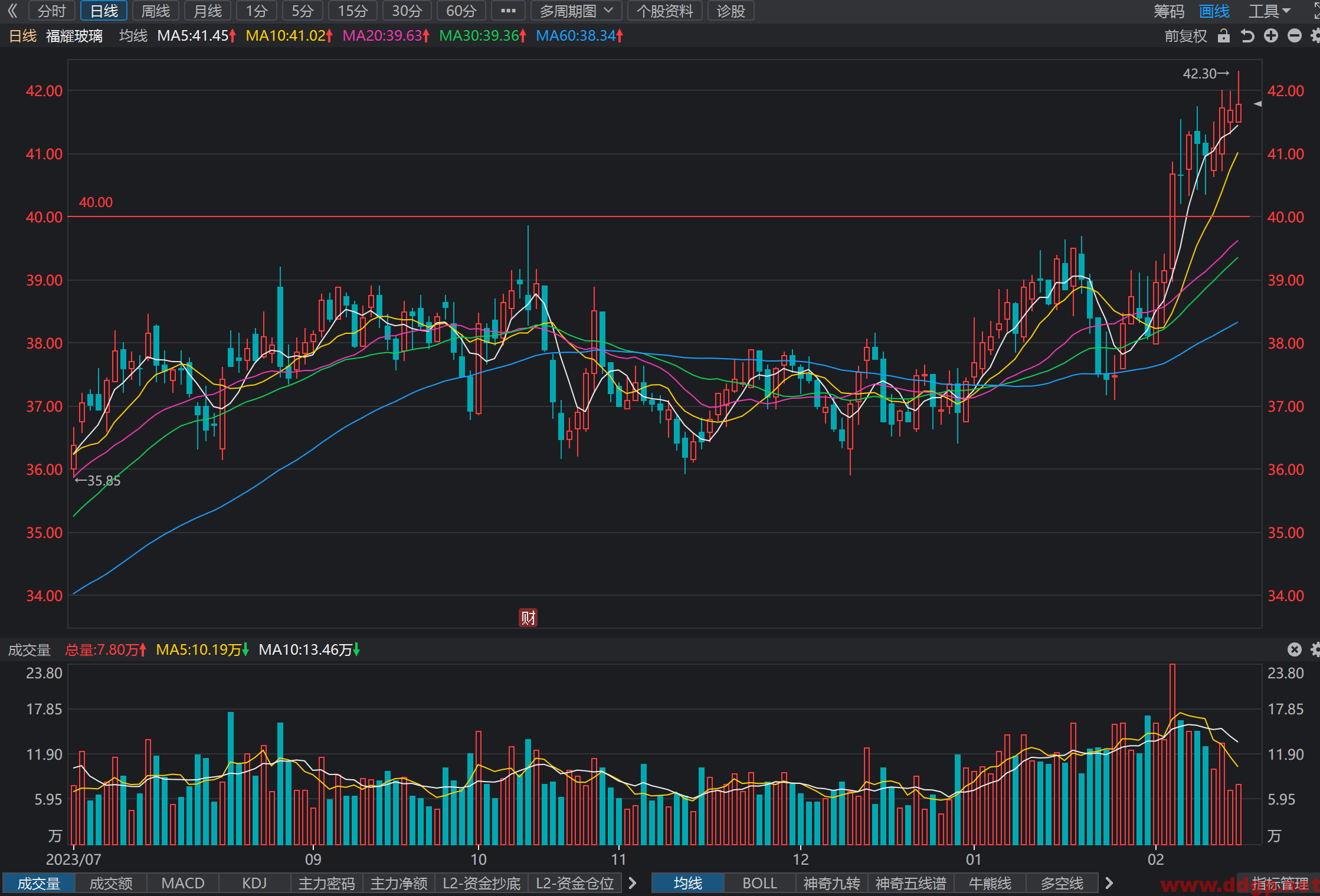The height and width of the screenshot is (896, 1320).
Task: Select the red 40.00 horizontal price line
Action: pos(659,216)
